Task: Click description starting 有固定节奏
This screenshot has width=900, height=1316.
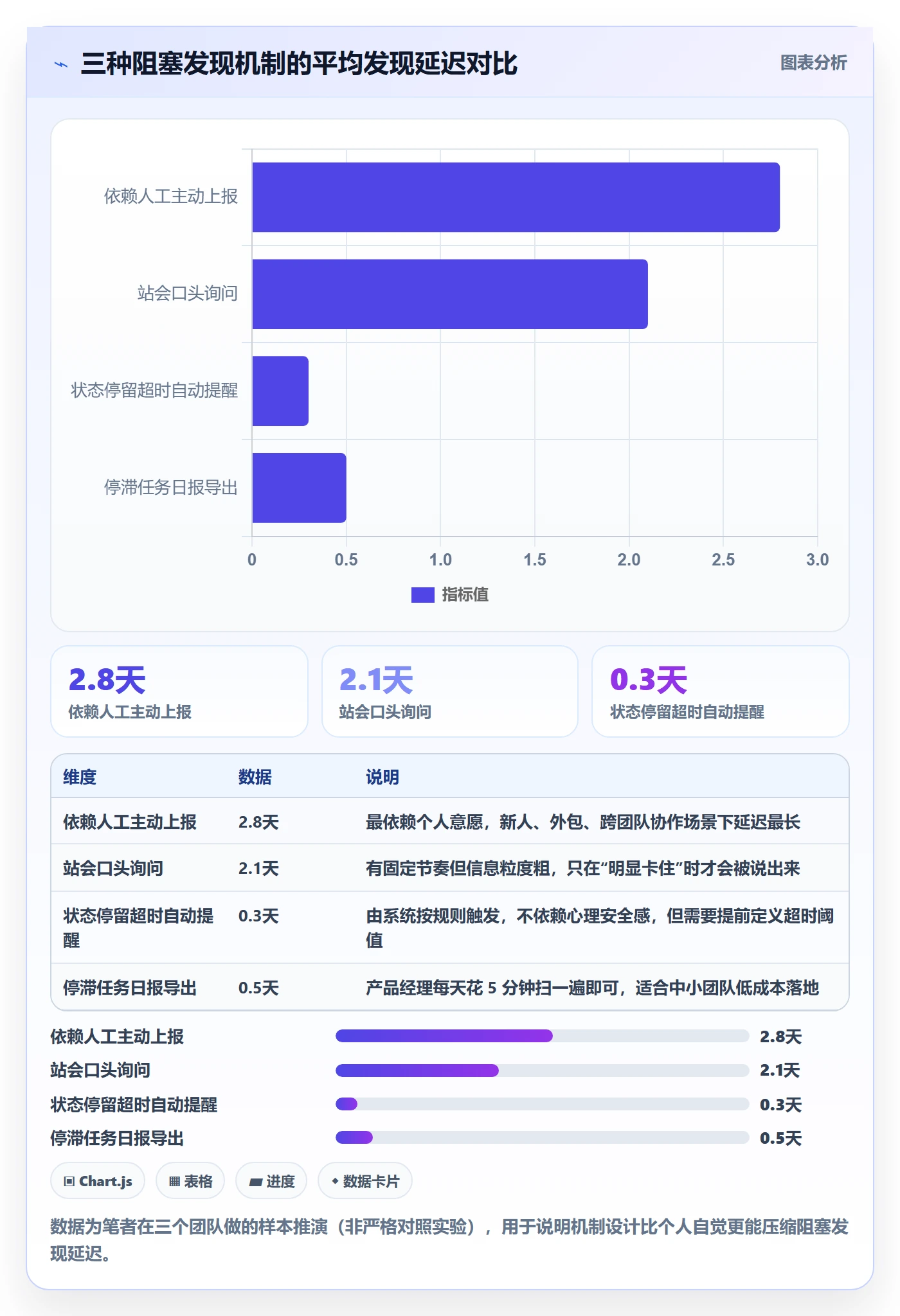Action: point(583,868)
